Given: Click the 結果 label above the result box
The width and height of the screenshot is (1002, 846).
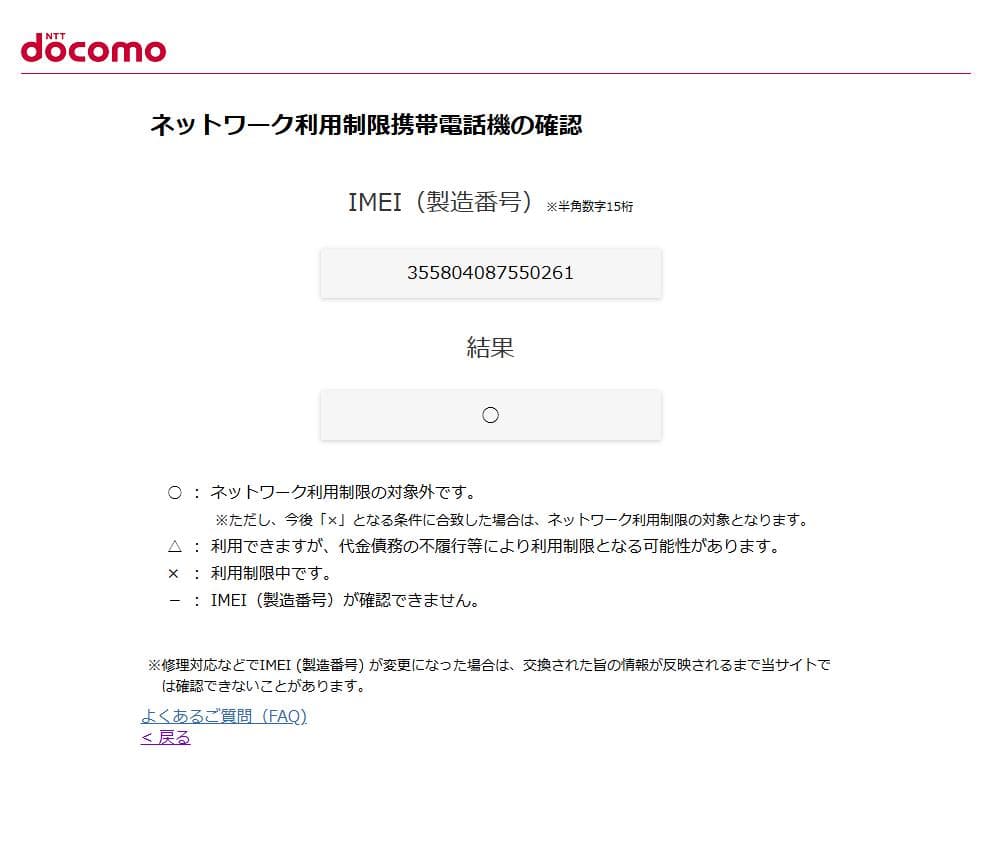Looking at the screenshot, I should (490, 344).
